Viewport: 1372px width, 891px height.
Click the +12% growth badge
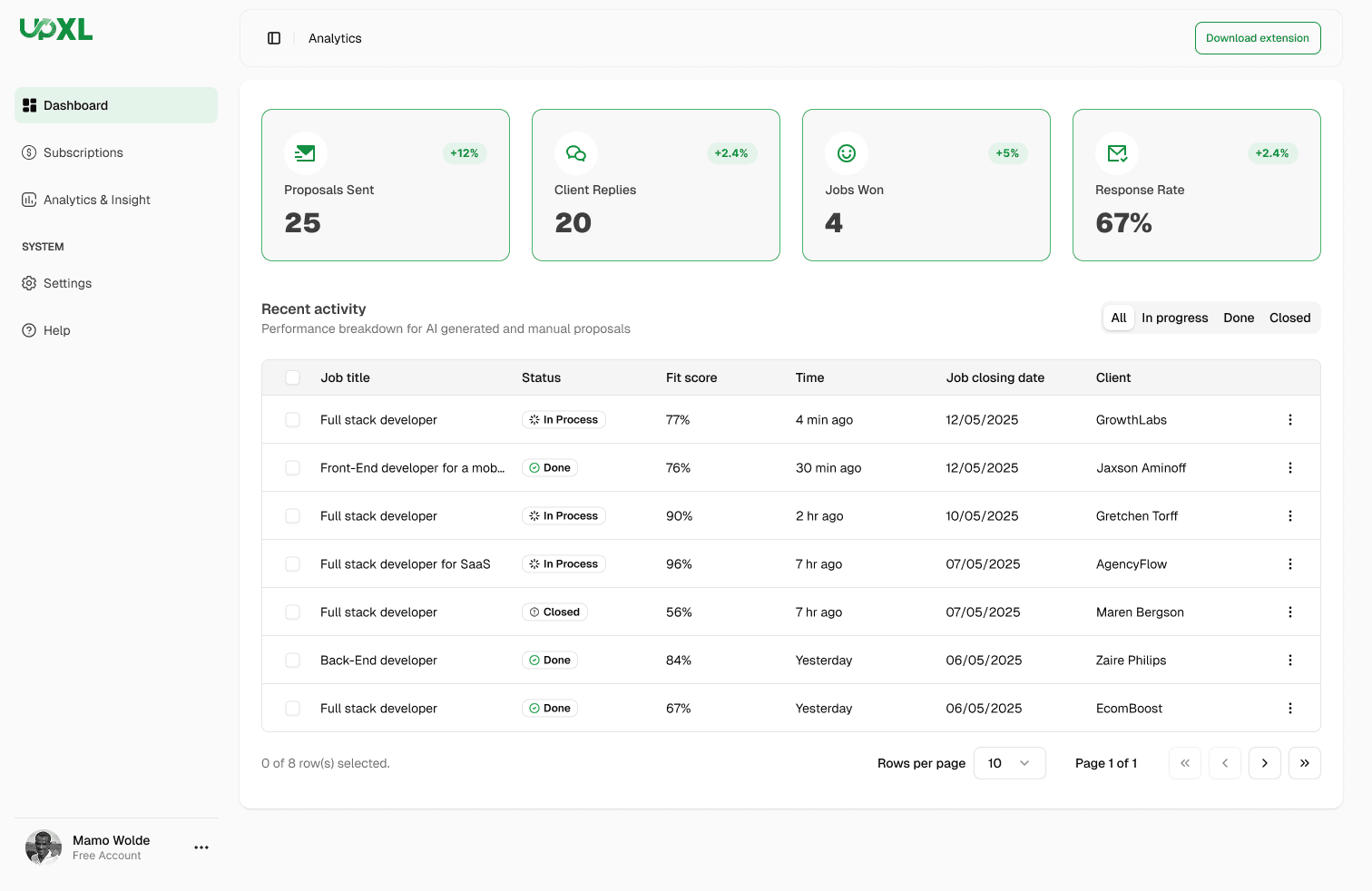(x=465, y=153)
